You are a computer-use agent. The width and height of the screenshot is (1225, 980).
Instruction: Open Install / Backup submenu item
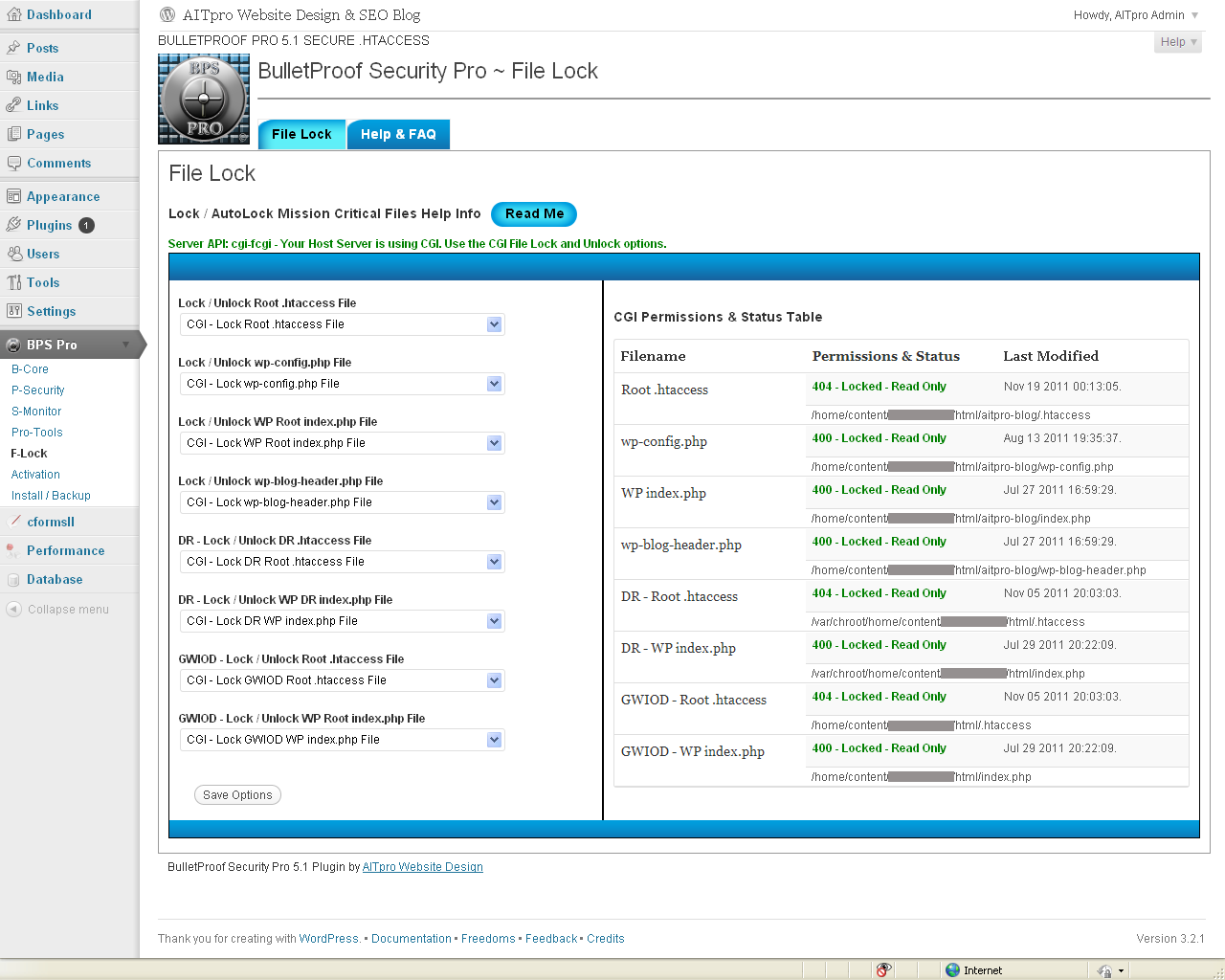pyautogui.click(x=51, y=496)
